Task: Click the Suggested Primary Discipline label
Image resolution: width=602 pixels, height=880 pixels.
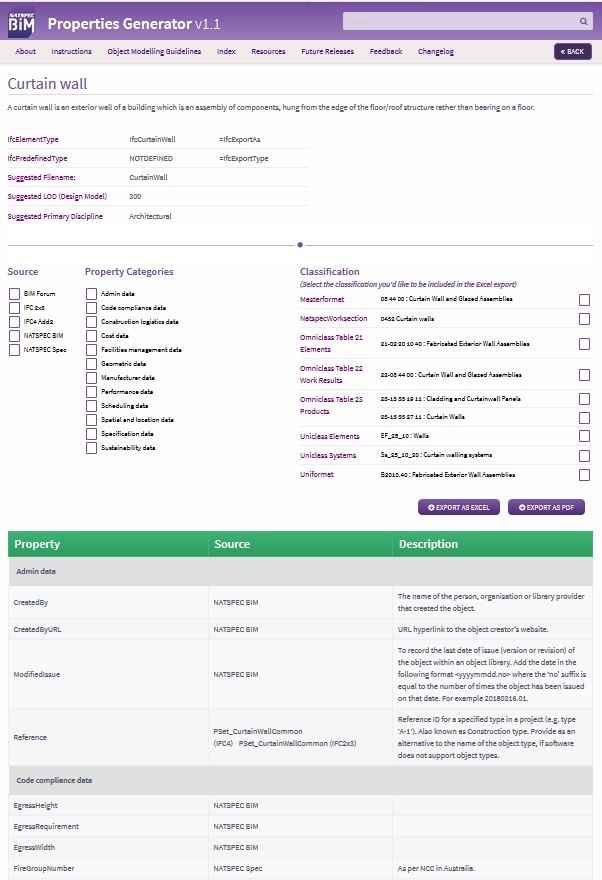Action: 55,216
